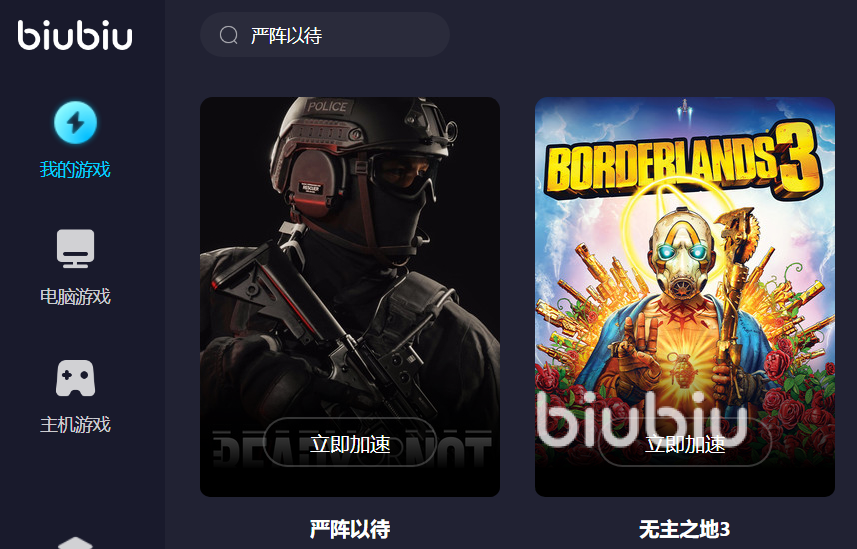
Task: Click 立即加速 on the 无主之地3 card
Action: 685,443
